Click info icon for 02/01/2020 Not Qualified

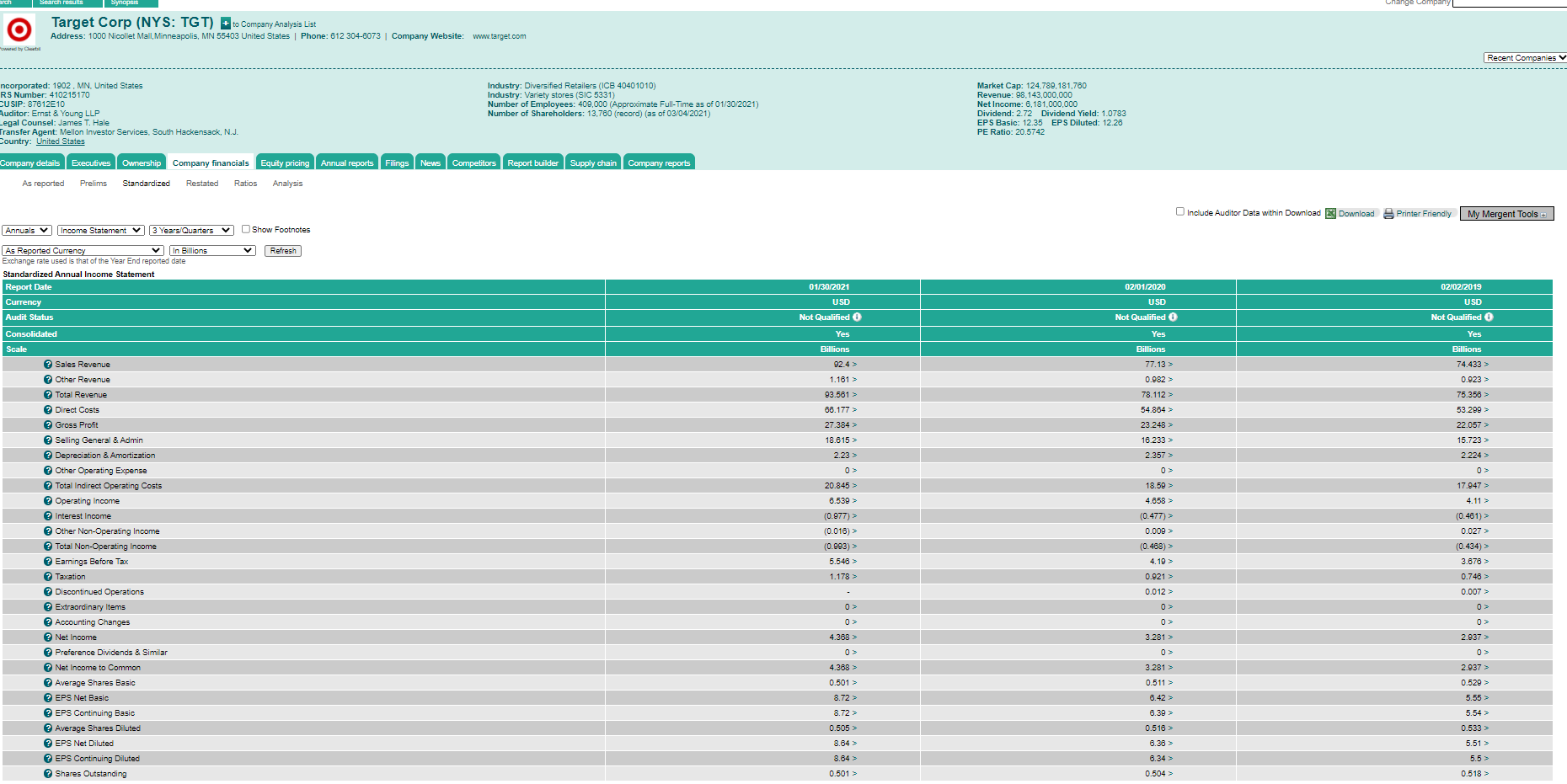(x=1173, y=317)
